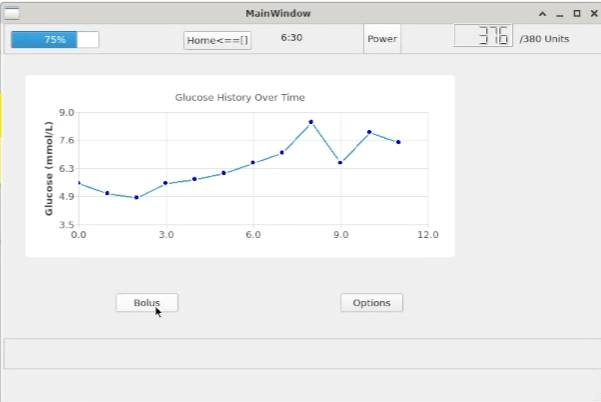Click the Bolus button
This screenshot has width=601, height=402.
pos(146,303)
